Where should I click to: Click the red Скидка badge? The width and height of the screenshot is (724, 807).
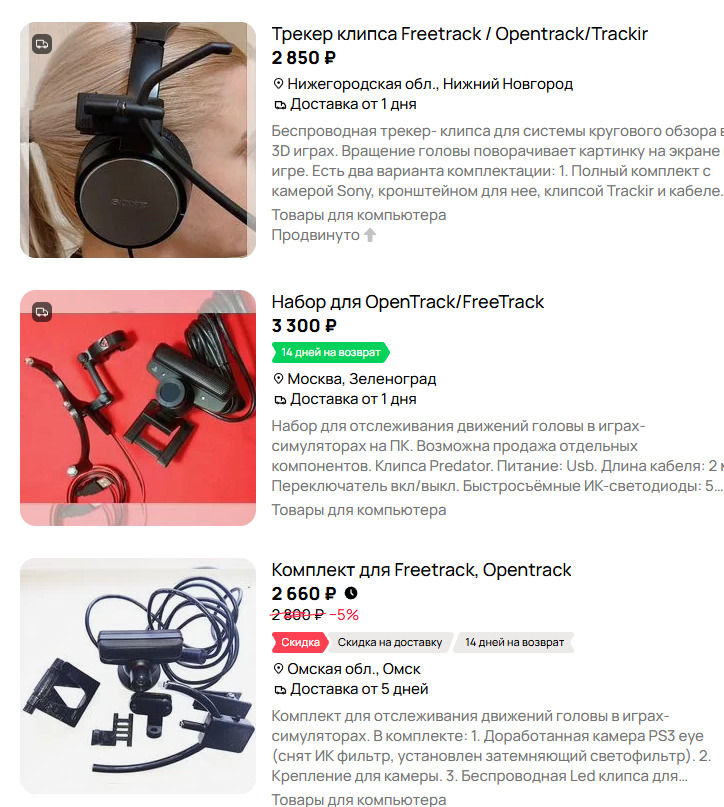300,642
